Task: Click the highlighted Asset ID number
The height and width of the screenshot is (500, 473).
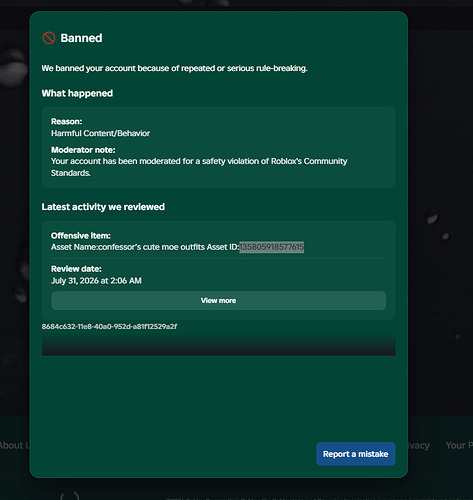Action: coord(271,247)
